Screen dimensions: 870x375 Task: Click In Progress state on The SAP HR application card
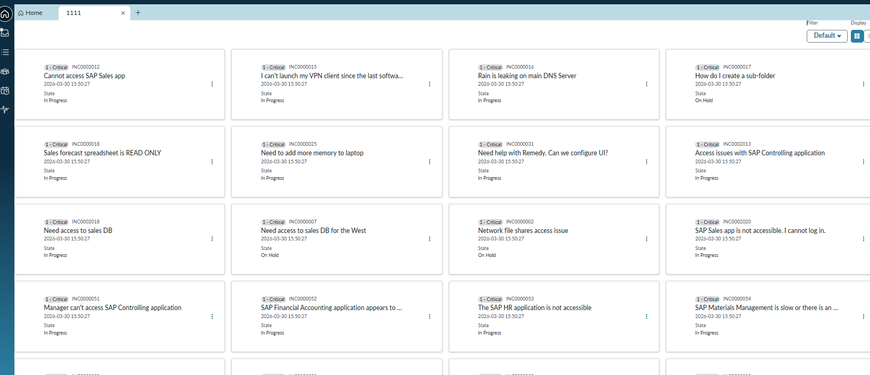click(489, 333)
